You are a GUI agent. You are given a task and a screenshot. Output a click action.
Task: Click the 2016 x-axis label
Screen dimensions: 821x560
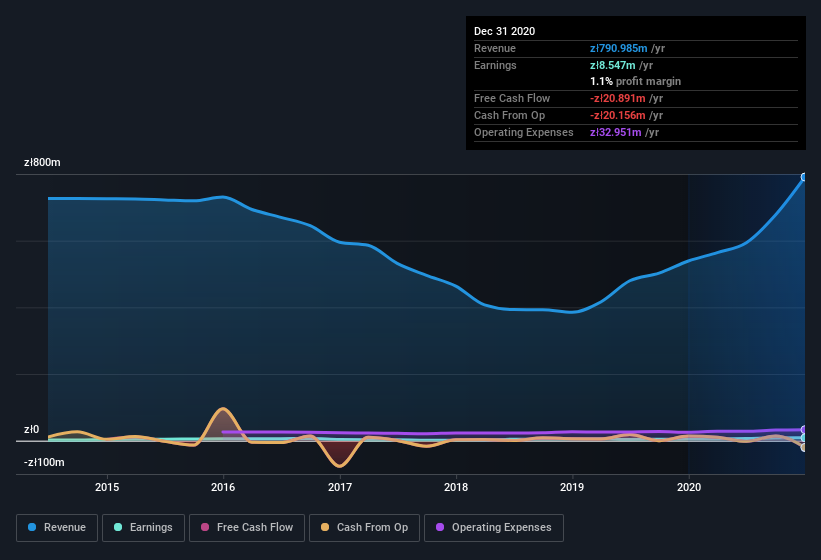point(223,487)
